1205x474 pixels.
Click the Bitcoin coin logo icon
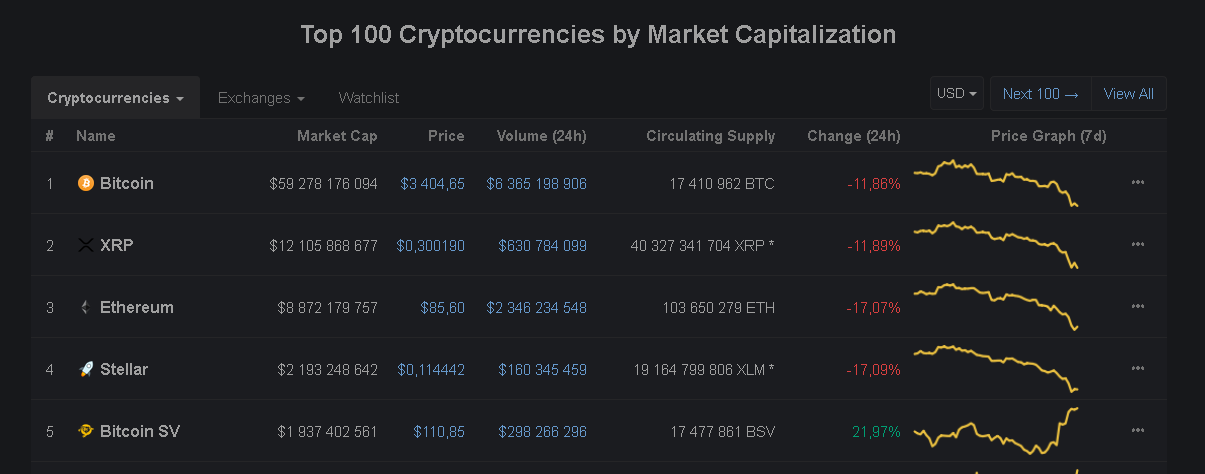85,183
